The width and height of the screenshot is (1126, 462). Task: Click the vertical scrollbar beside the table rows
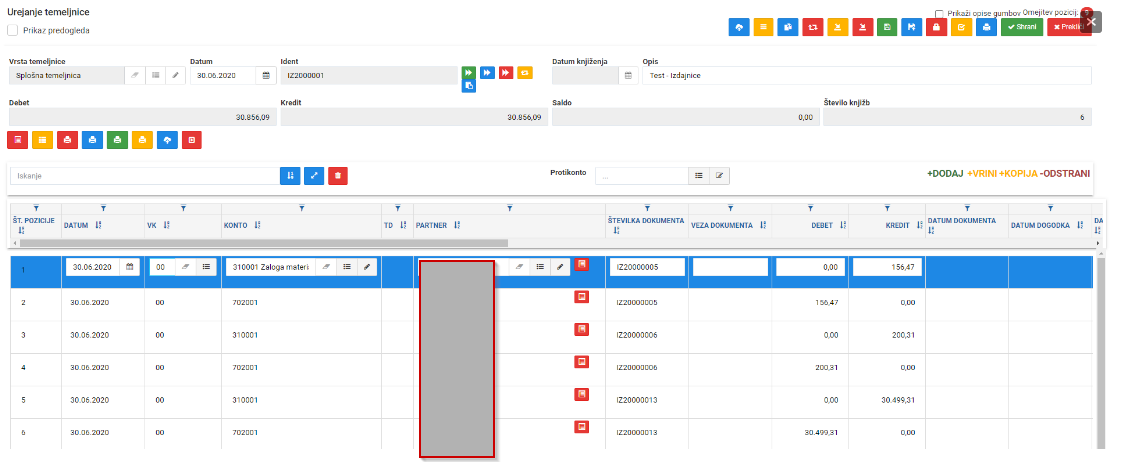1101,352
